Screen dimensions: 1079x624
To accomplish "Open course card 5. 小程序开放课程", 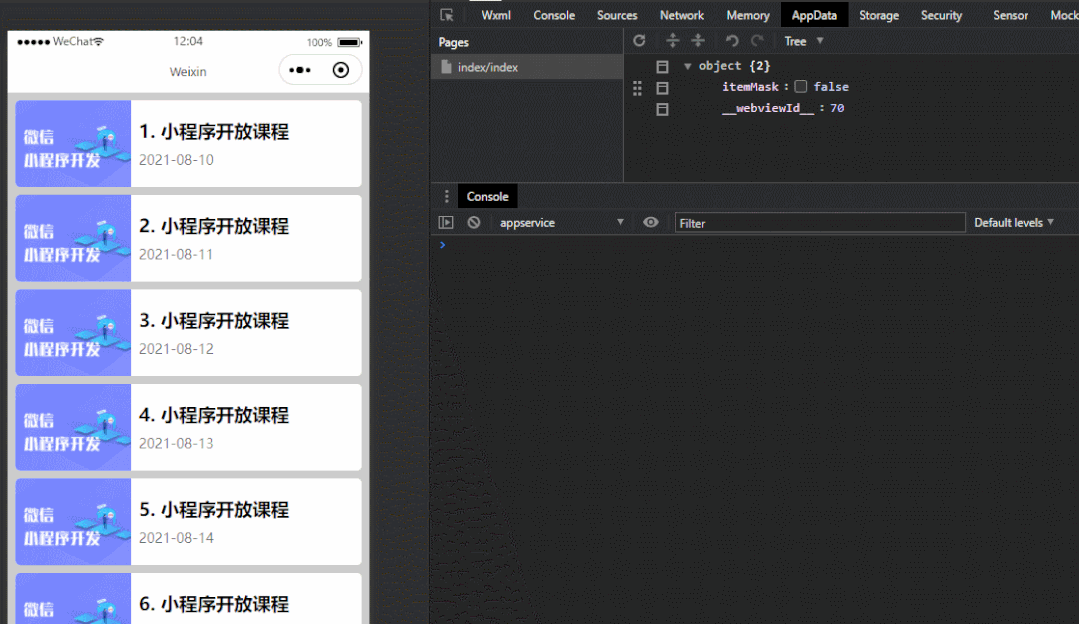I will click(x=189, y=522).
